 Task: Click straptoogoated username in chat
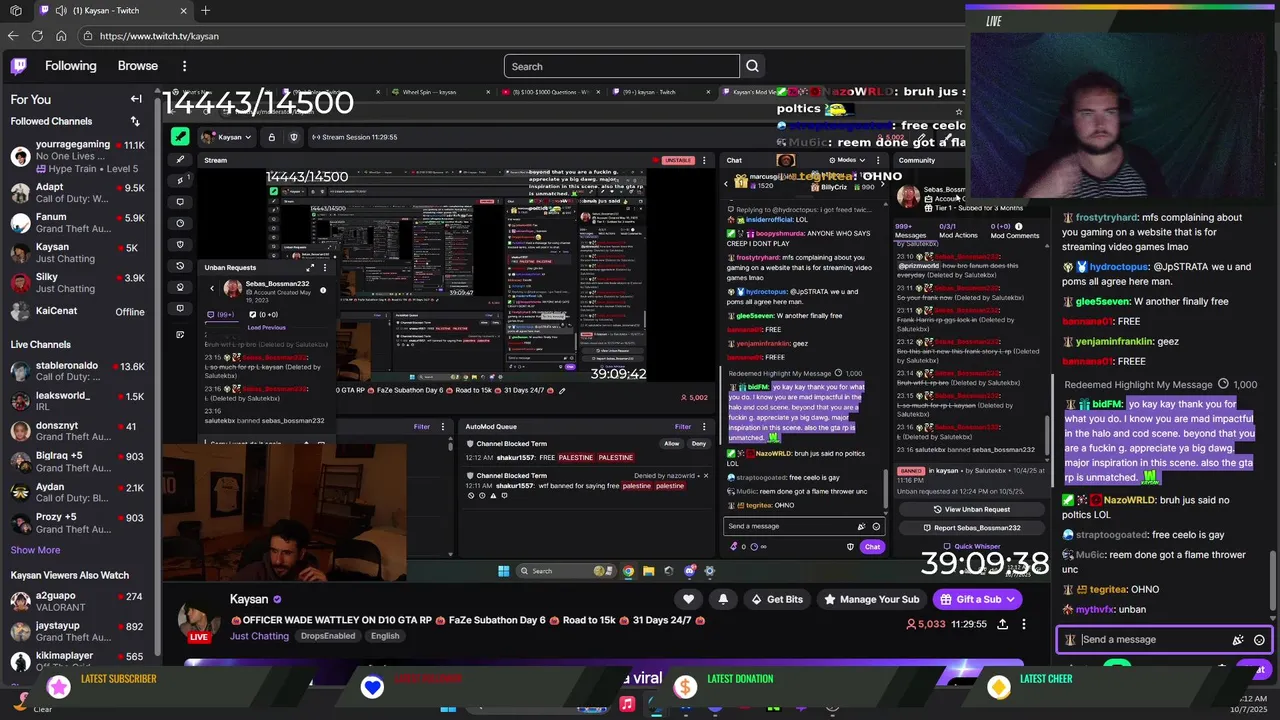[1111, 535]
